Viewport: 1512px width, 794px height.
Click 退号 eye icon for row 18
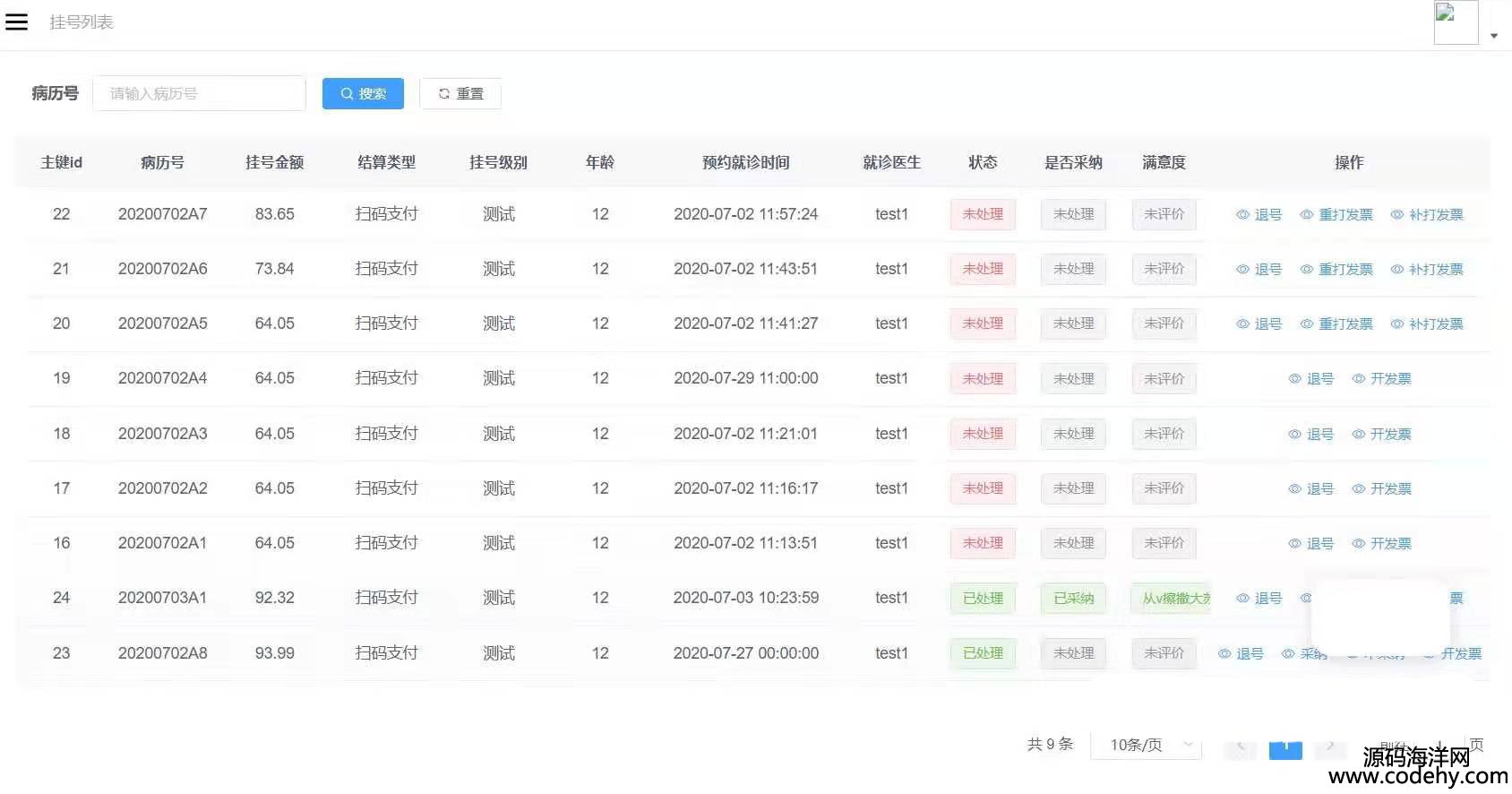click(x=1294, y=435)
